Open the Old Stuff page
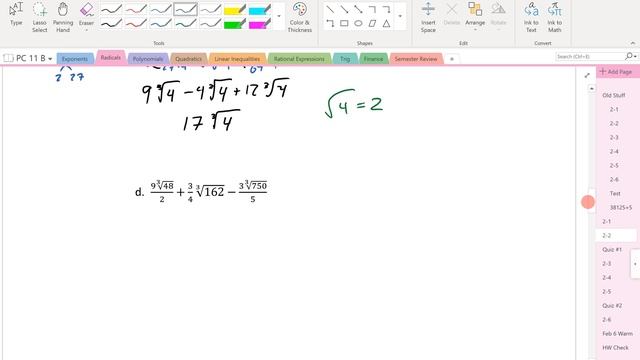Viewport: 640px width, 360px height. click(613, 95)
